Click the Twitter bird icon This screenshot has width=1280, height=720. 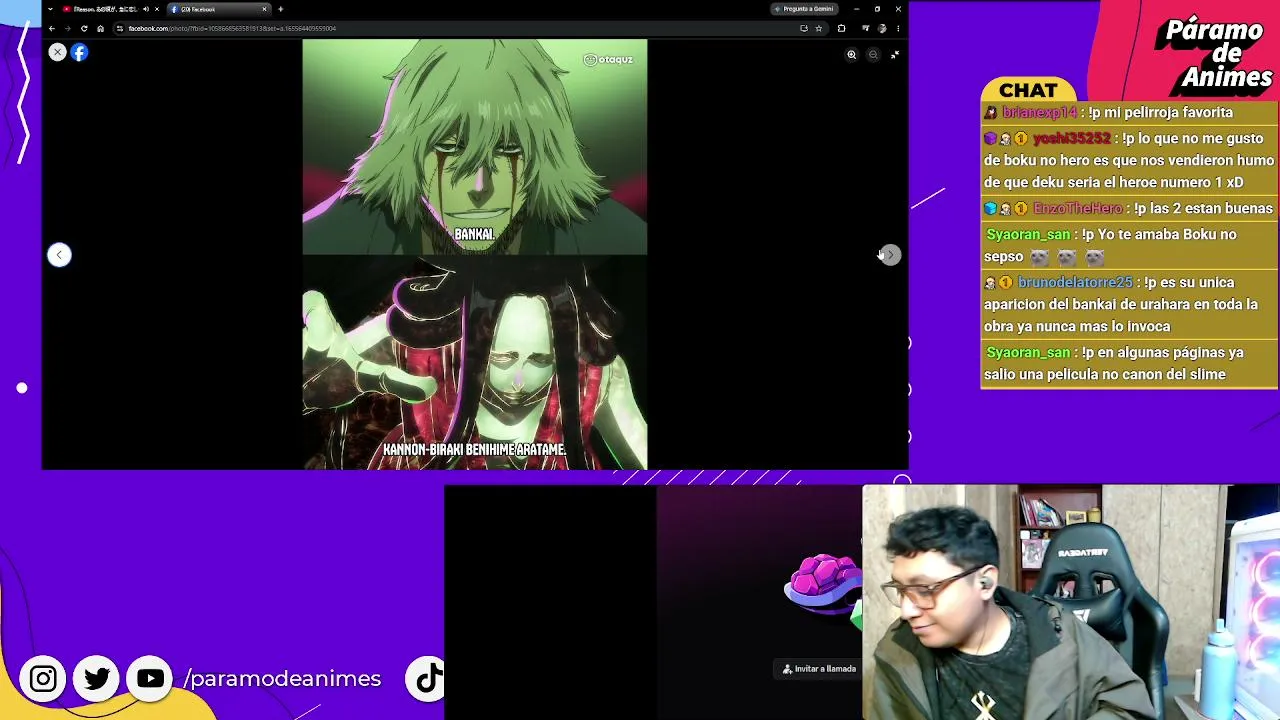tap(97, 679)
